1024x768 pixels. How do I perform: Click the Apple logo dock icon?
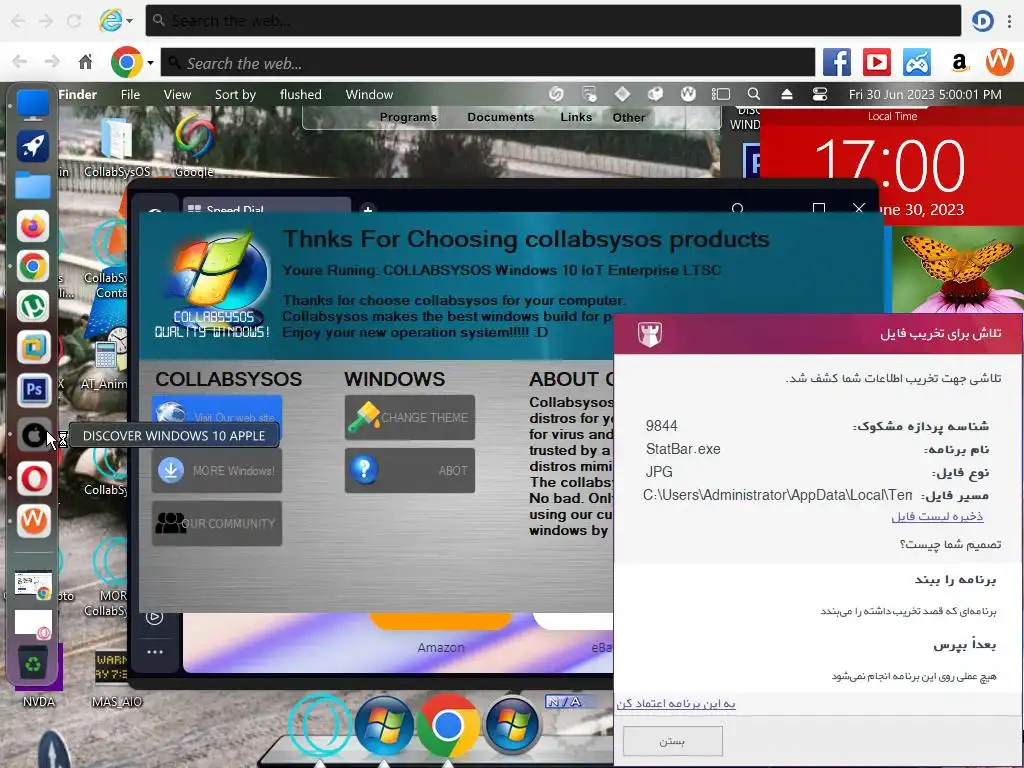[33, 434]
